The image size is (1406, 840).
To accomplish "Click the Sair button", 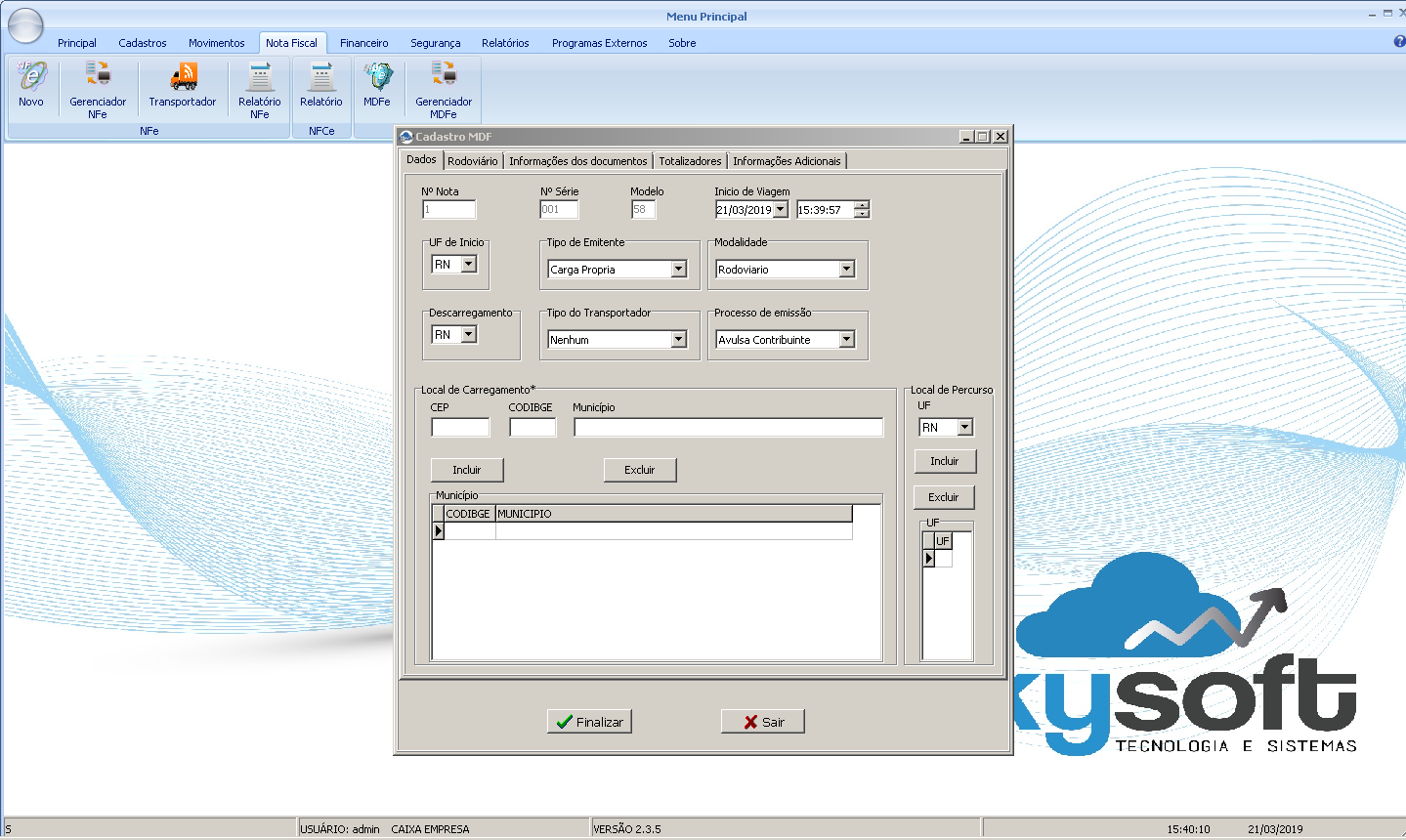I will tap(763, 722).
